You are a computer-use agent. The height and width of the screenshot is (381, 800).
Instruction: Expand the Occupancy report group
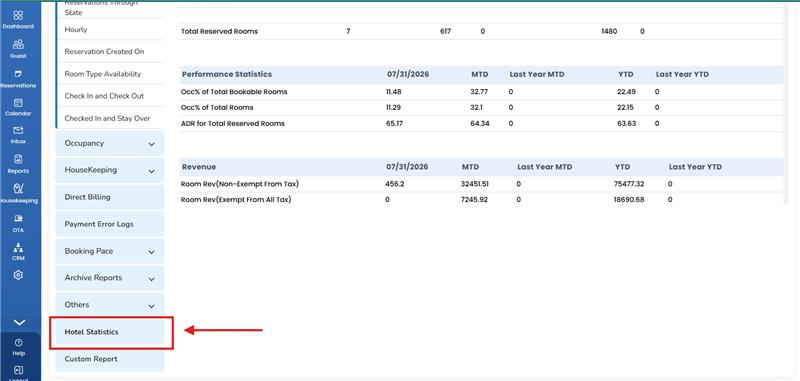[110, 144]
